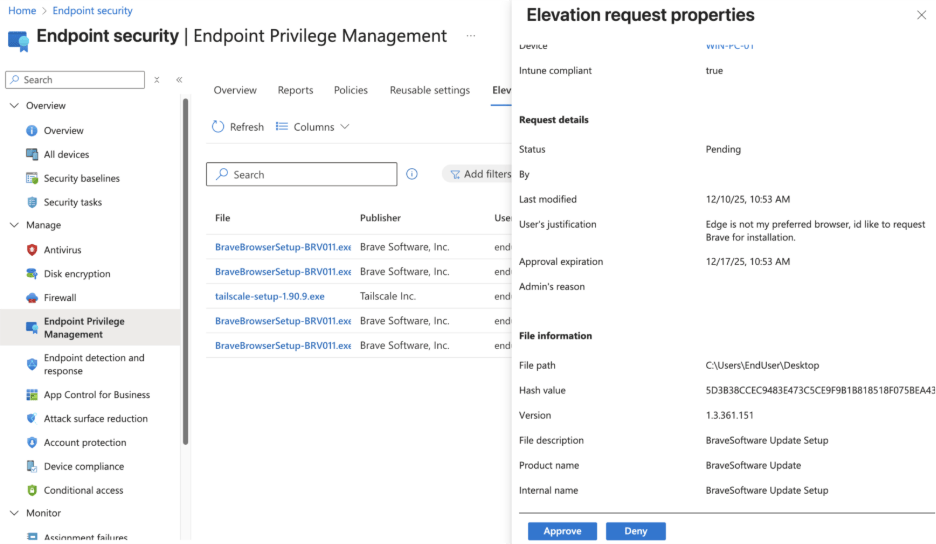
Task: Click the info icon beside search box
Action: pos(412,174)
